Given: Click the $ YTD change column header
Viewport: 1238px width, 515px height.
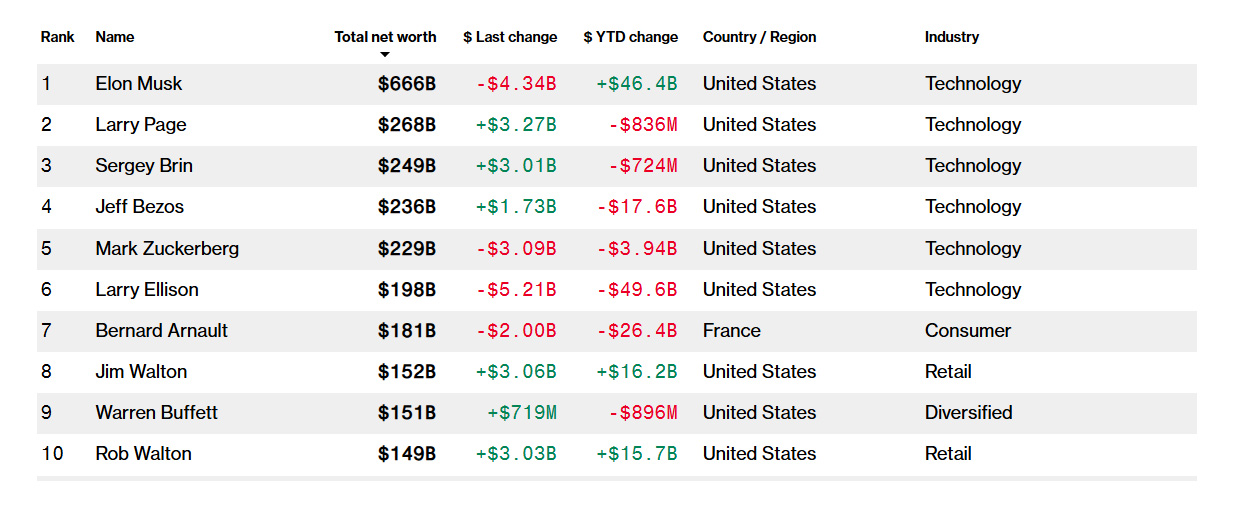Looking at the screenshot, I should point(630,37).
